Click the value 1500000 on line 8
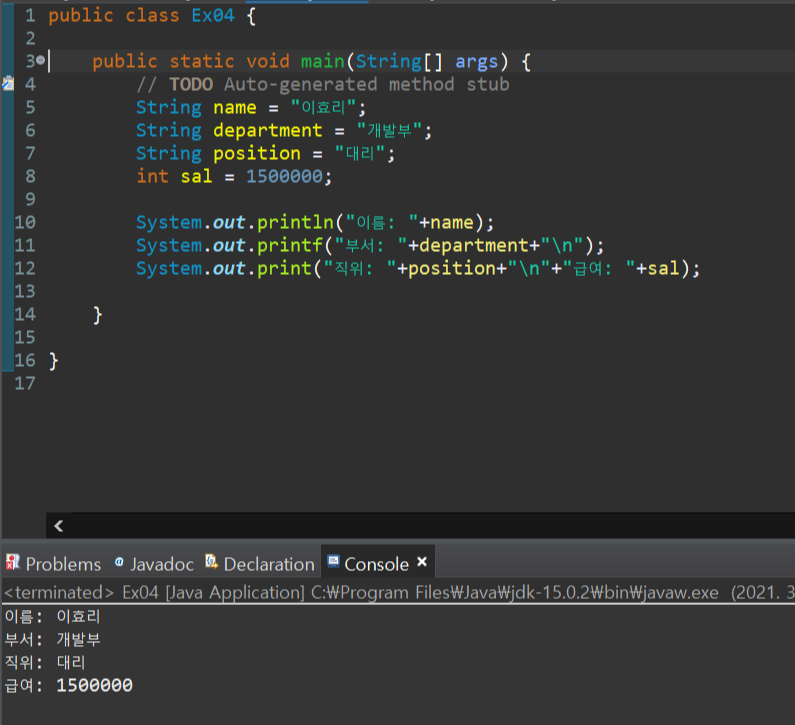 tap(284, 176)
